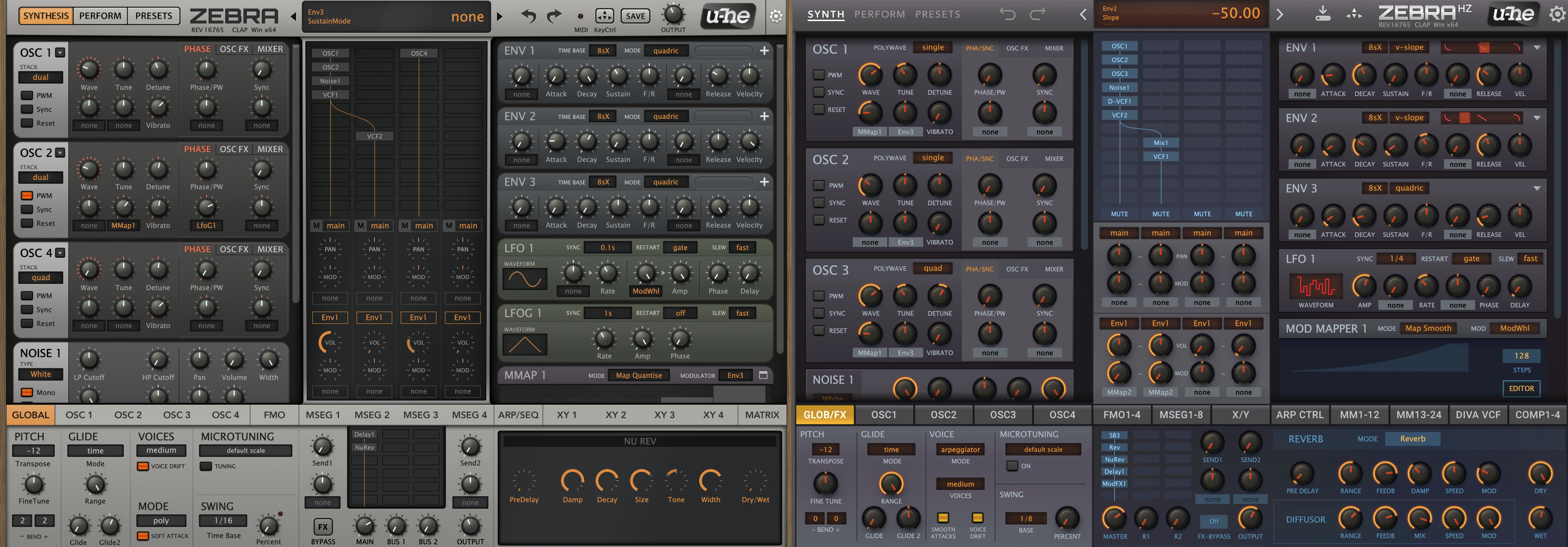Click the SAVE button
1568x547 pixels.
pyautogui.click(x=635, y=17)
